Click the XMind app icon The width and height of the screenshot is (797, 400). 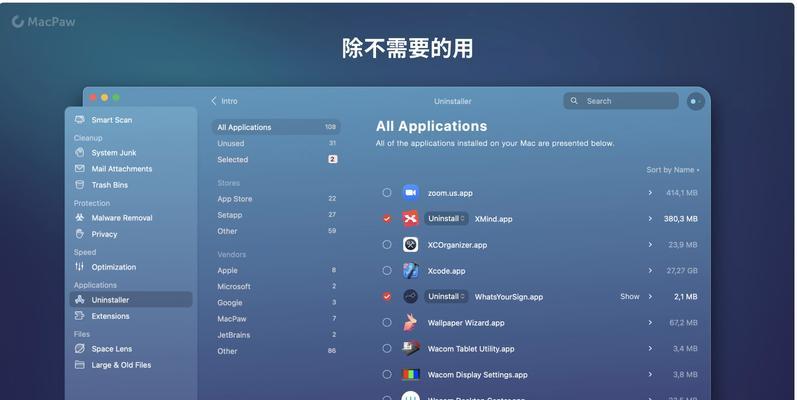411,219
